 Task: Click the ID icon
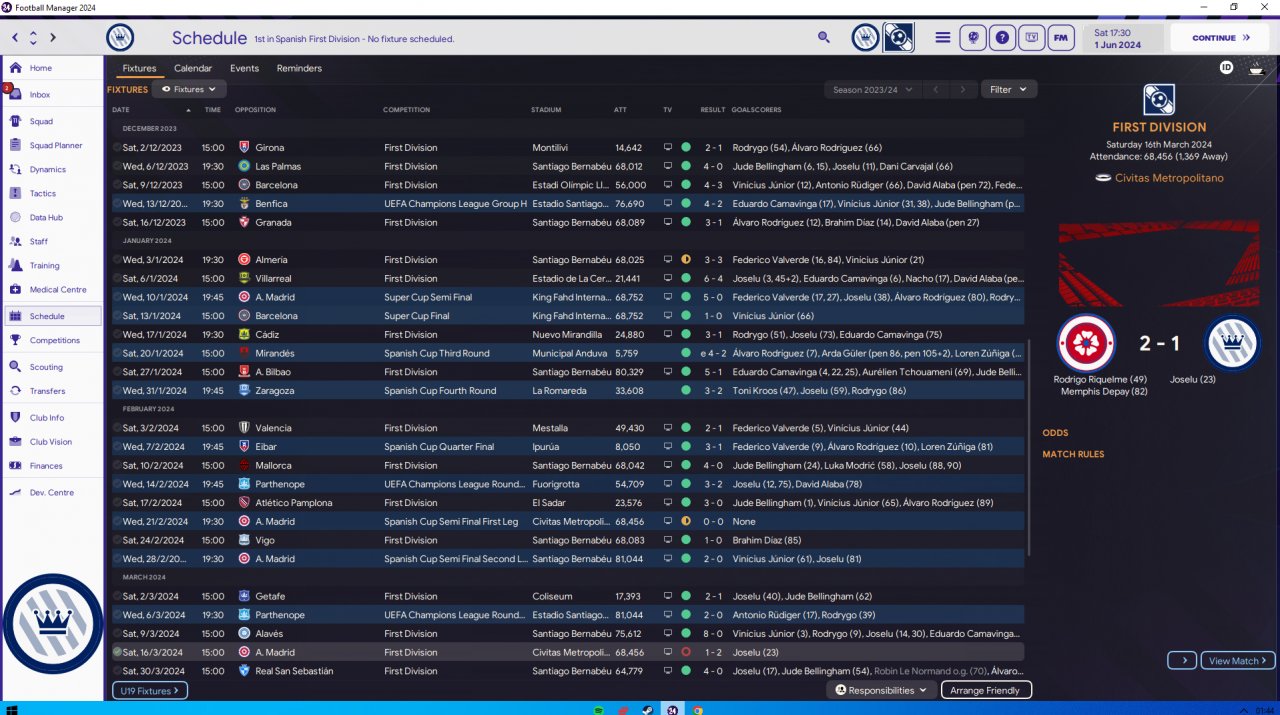pyautogui.click(x=1227, y=67)
